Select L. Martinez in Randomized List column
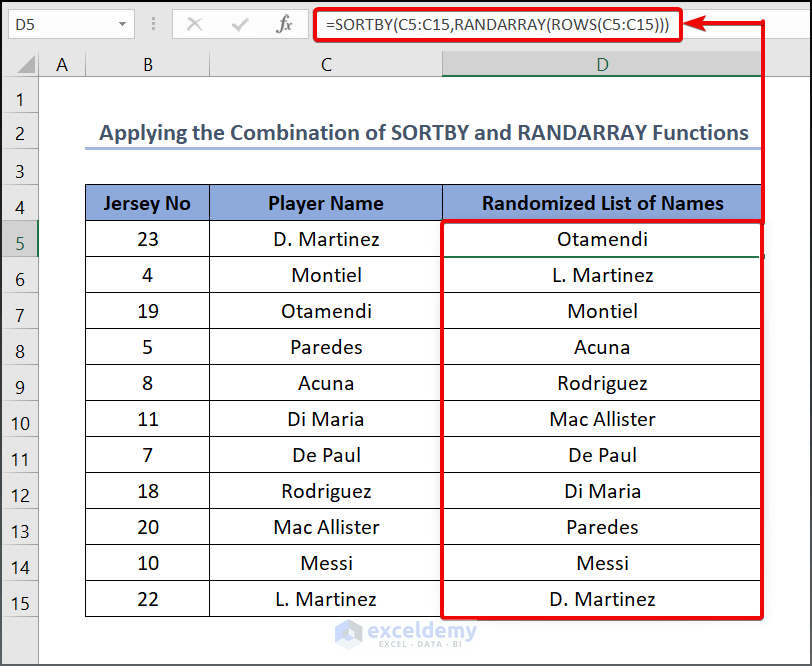Viewport: 812px width, 666px height. [x=602, y=275]
